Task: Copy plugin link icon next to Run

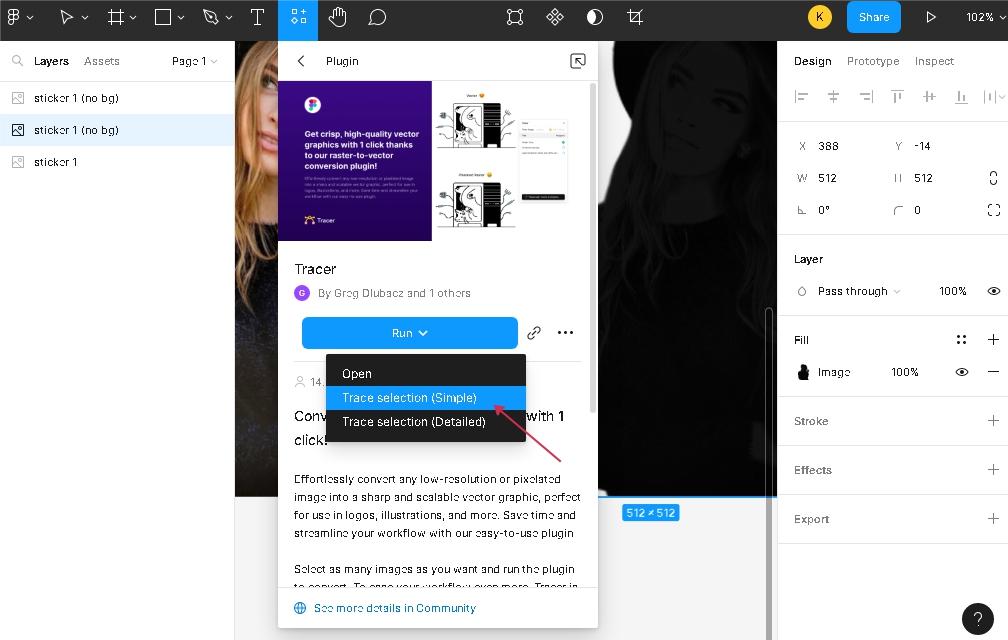Action: point(534,333)
